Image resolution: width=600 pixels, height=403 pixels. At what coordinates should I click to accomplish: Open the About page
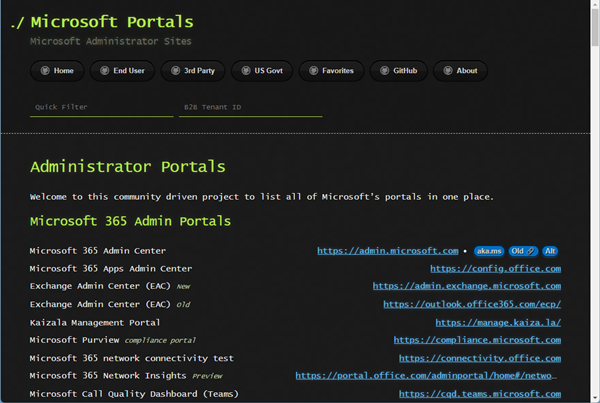pos(460,71)
